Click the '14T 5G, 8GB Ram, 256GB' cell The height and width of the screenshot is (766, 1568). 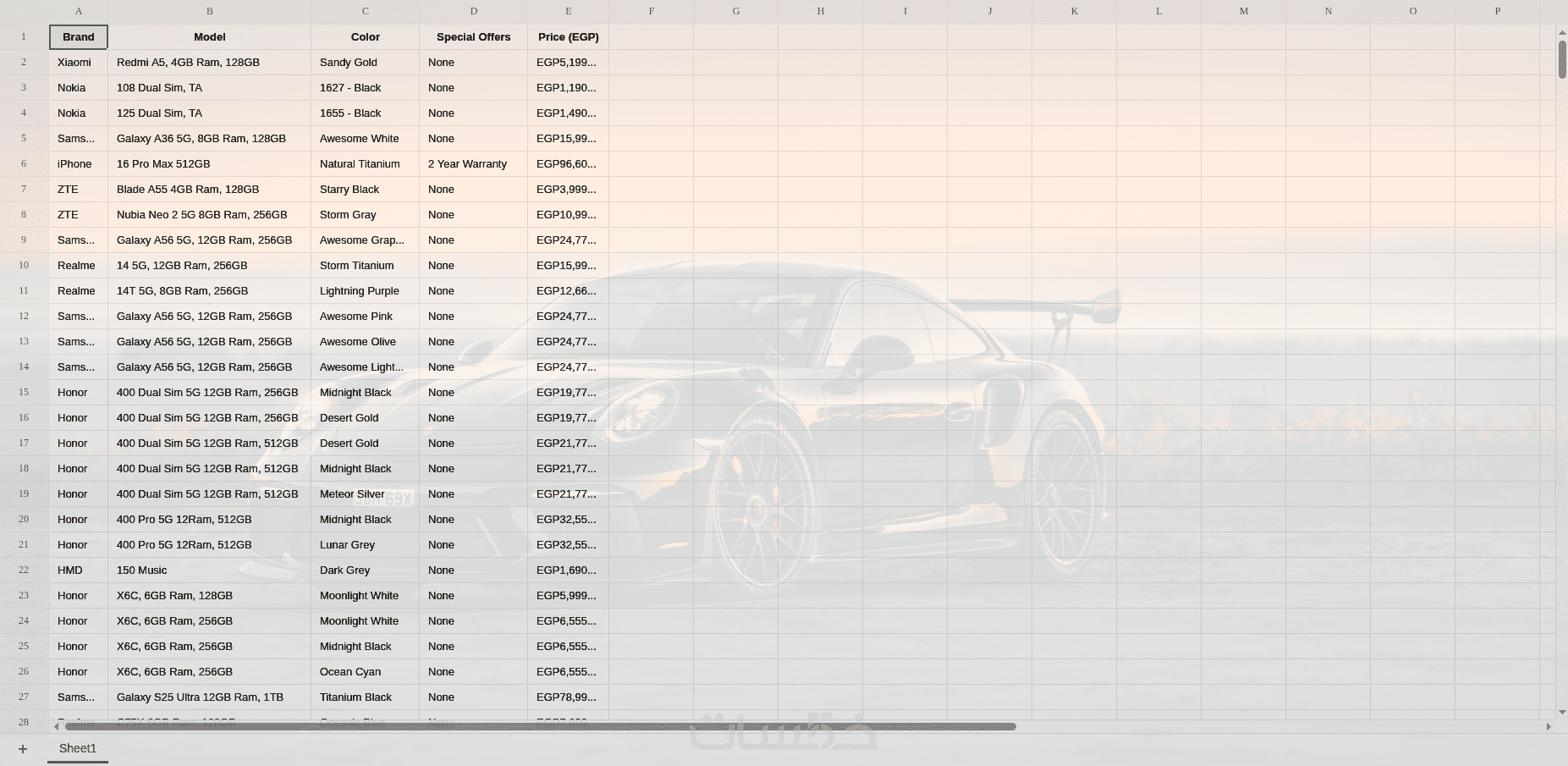210,291
